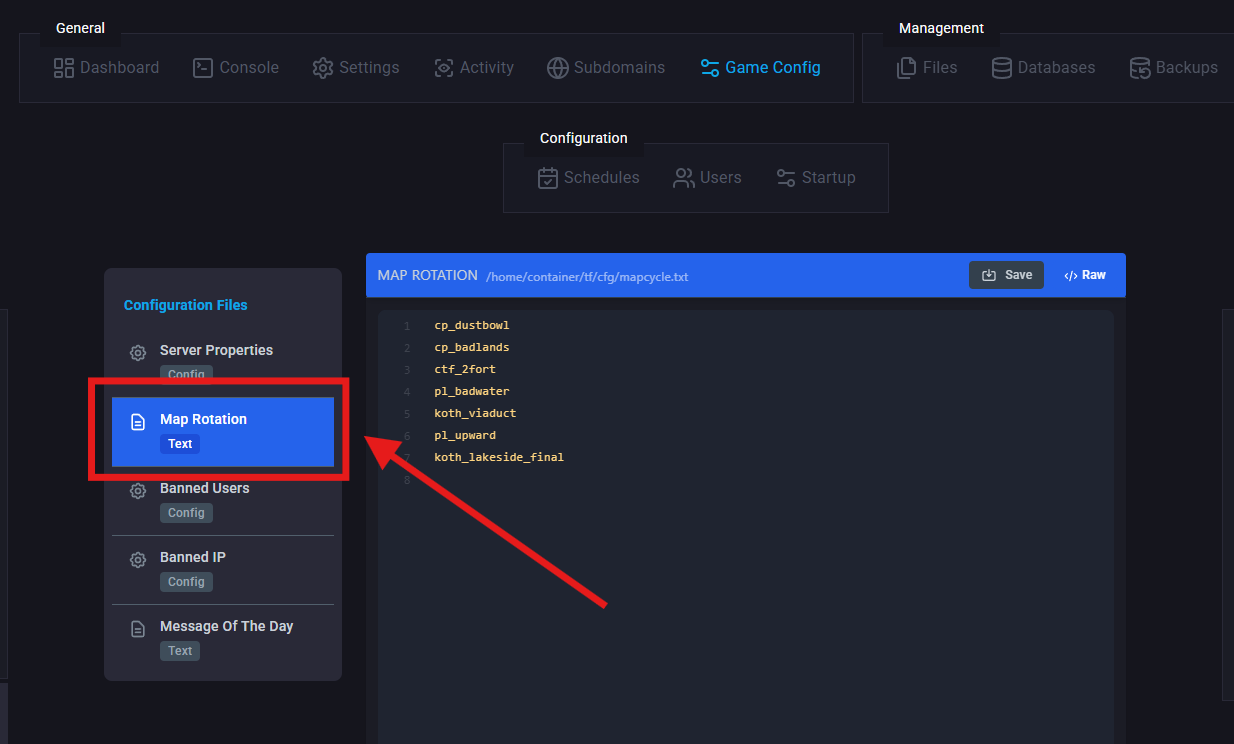Click the ctf_2fort line in editor
1234x744 pixels.
(465, 370)
